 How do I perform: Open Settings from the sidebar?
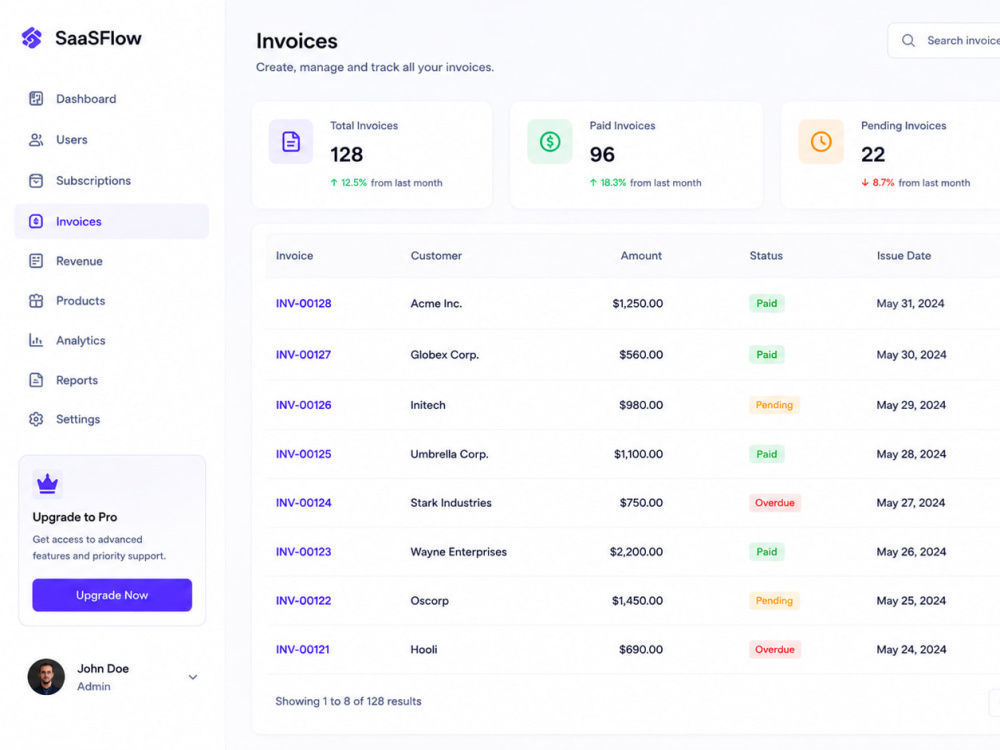112,419
